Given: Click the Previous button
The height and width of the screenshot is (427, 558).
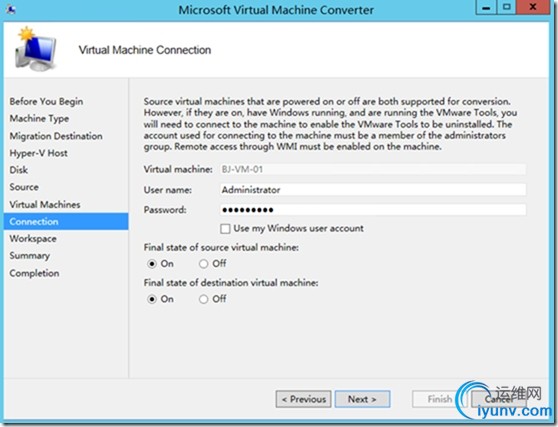Looking at the screenshot, I should 303,399.
